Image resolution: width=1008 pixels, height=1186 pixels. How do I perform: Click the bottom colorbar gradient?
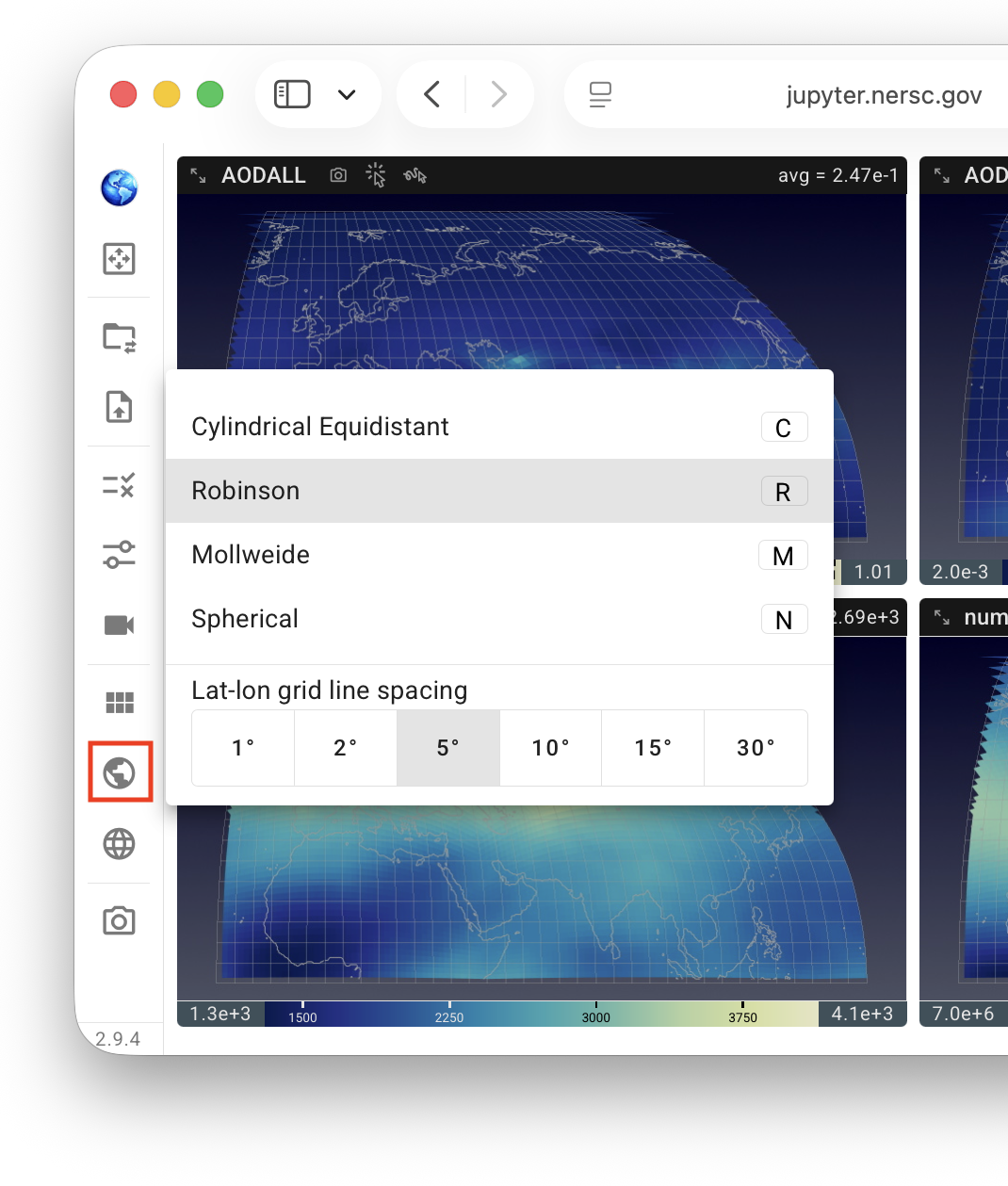coord(542,1014)
